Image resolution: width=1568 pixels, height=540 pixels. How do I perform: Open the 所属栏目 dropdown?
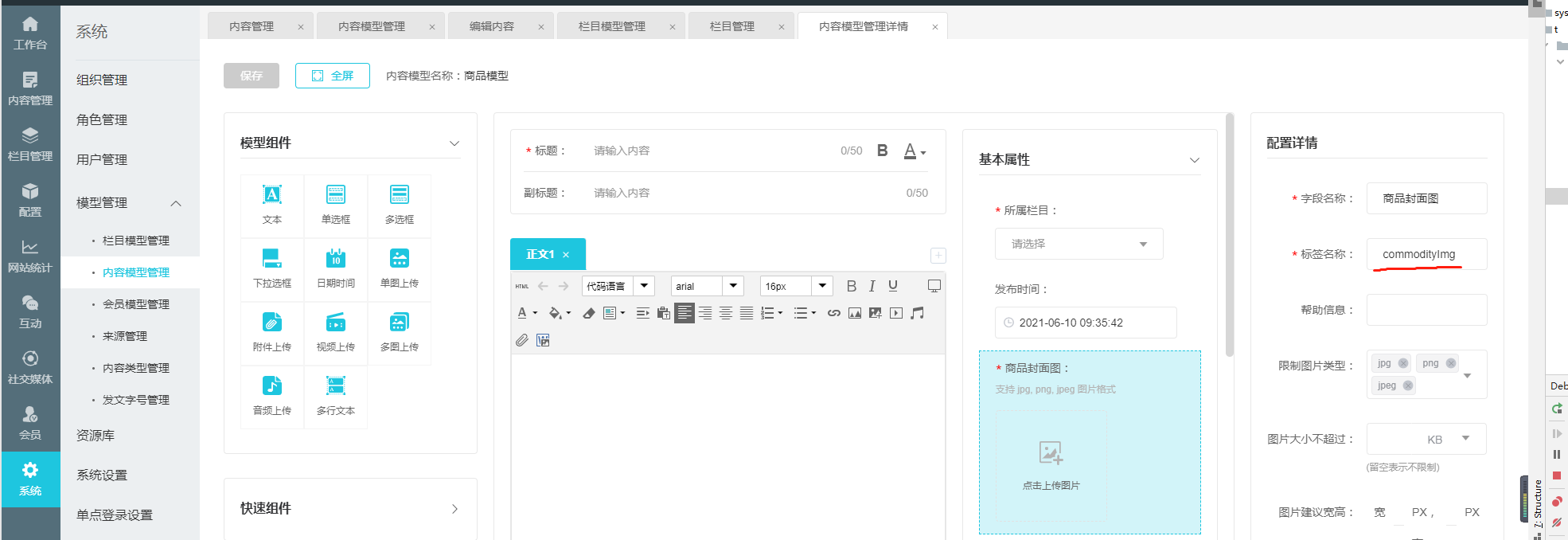coord(1078,244)
